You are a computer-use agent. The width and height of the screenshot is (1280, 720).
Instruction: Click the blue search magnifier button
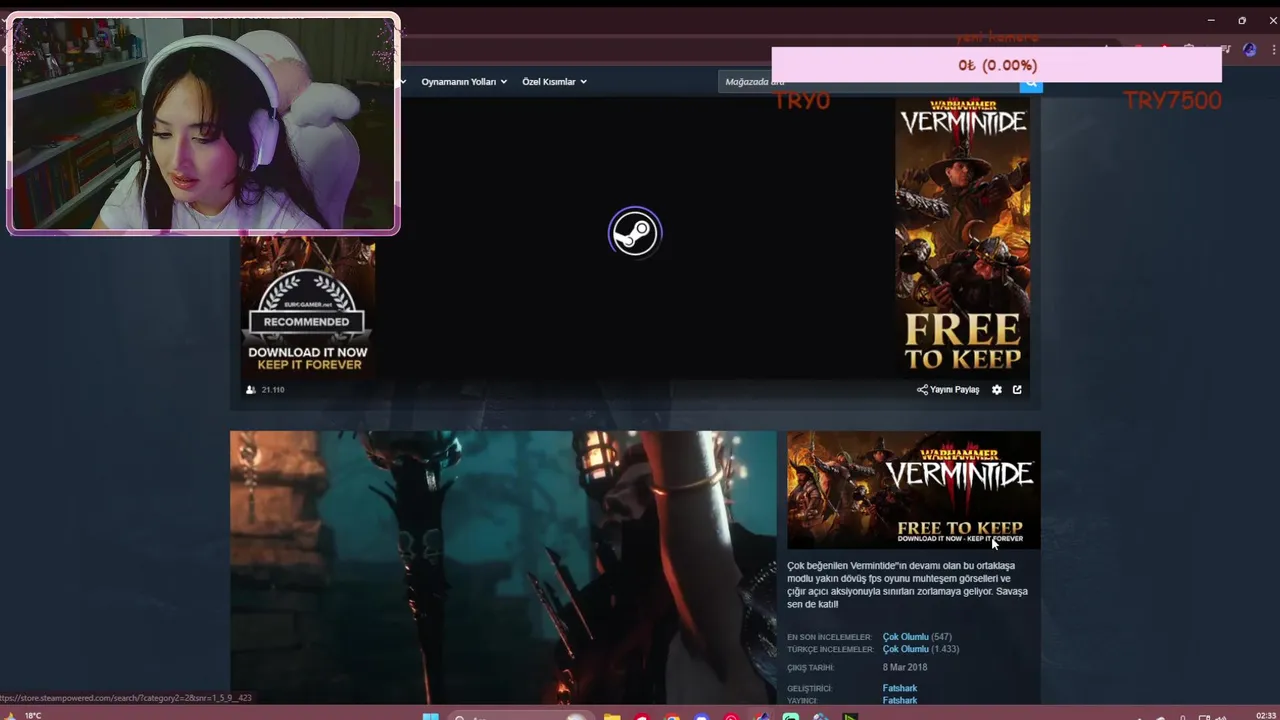pos(1030,84)
